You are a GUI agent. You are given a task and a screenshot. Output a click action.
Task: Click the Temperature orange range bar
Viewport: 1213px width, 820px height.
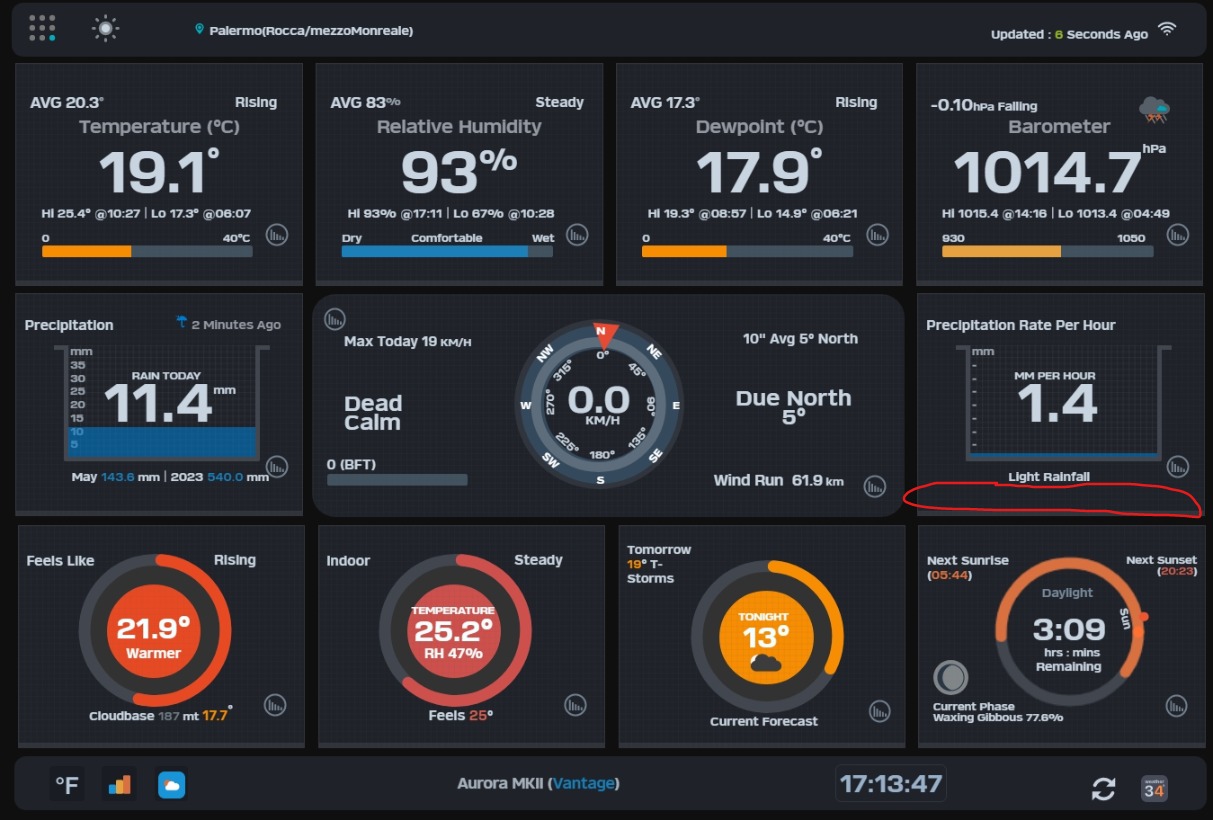coord(87,252)
